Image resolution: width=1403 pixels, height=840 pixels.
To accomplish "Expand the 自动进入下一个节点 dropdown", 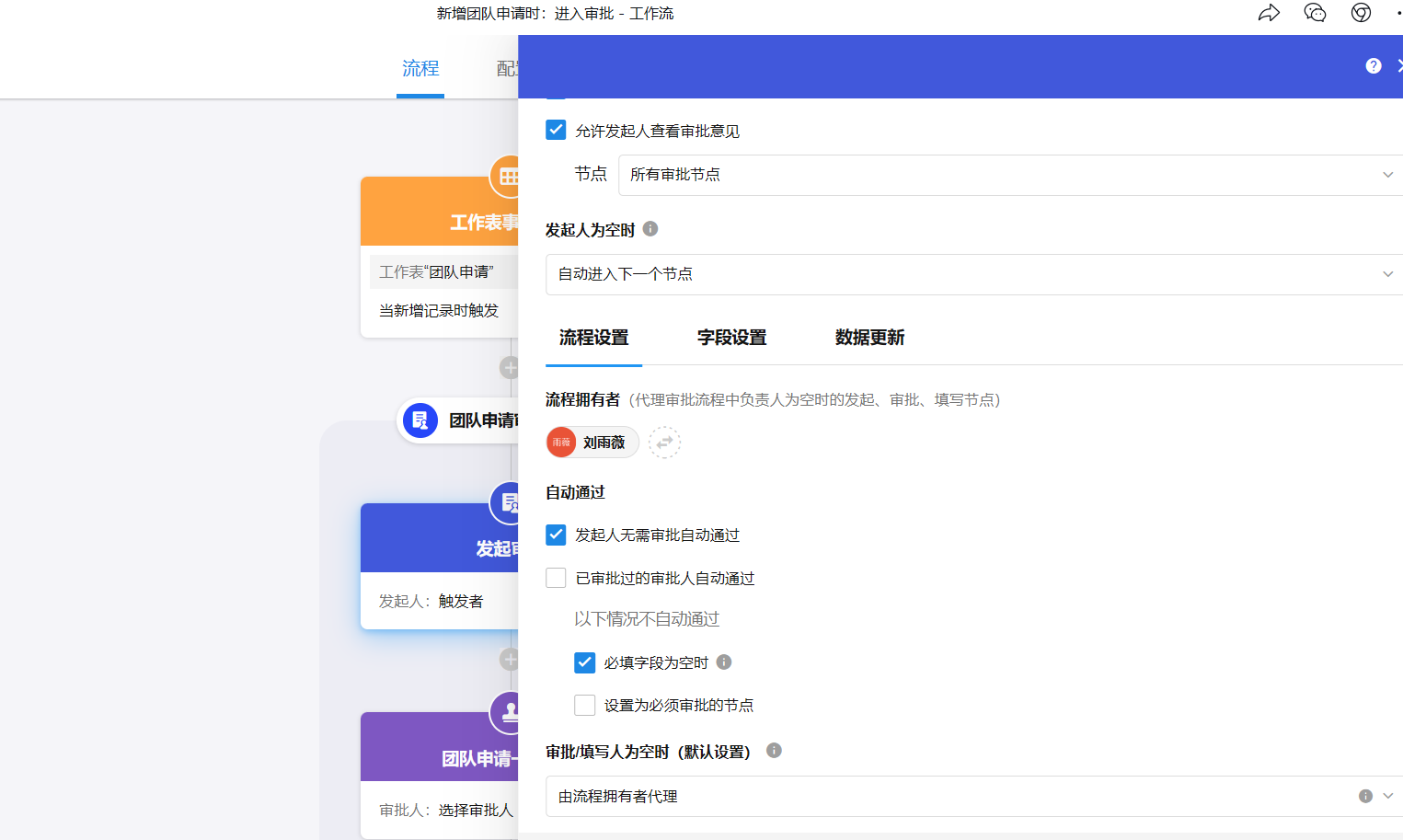I will [973, 274].
